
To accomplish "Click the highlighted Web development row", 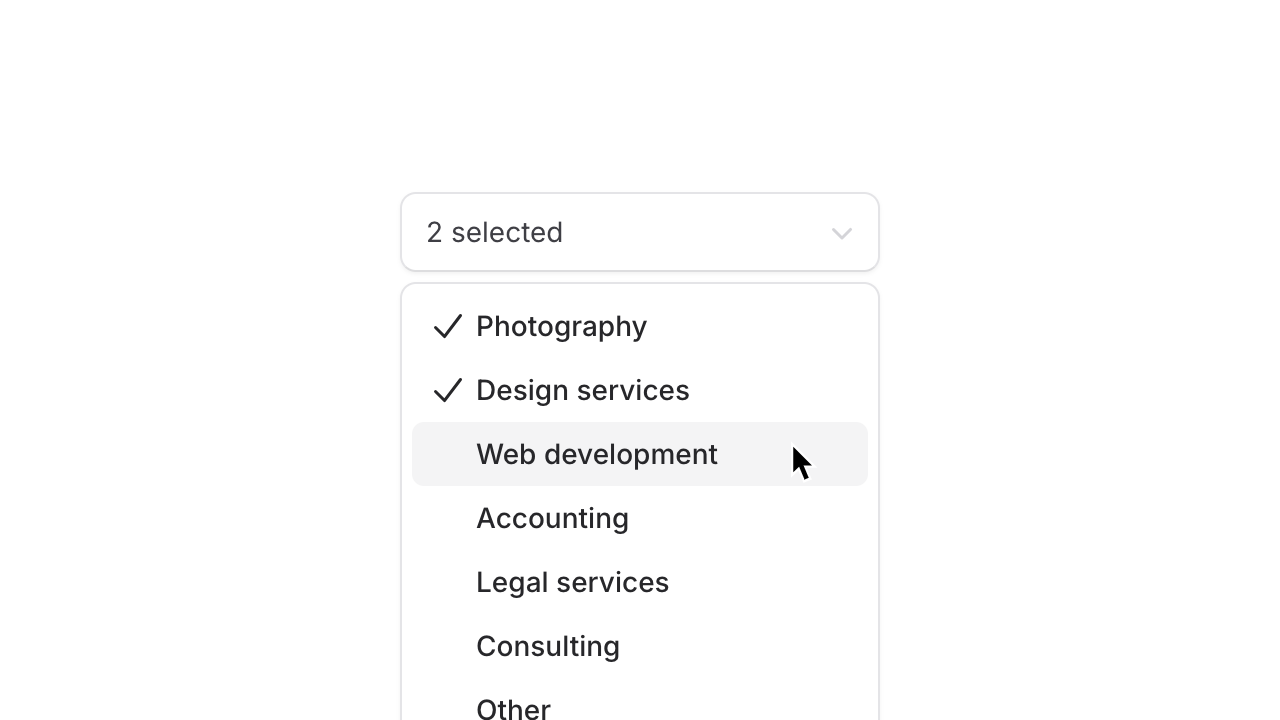I will tap(597, 454).
